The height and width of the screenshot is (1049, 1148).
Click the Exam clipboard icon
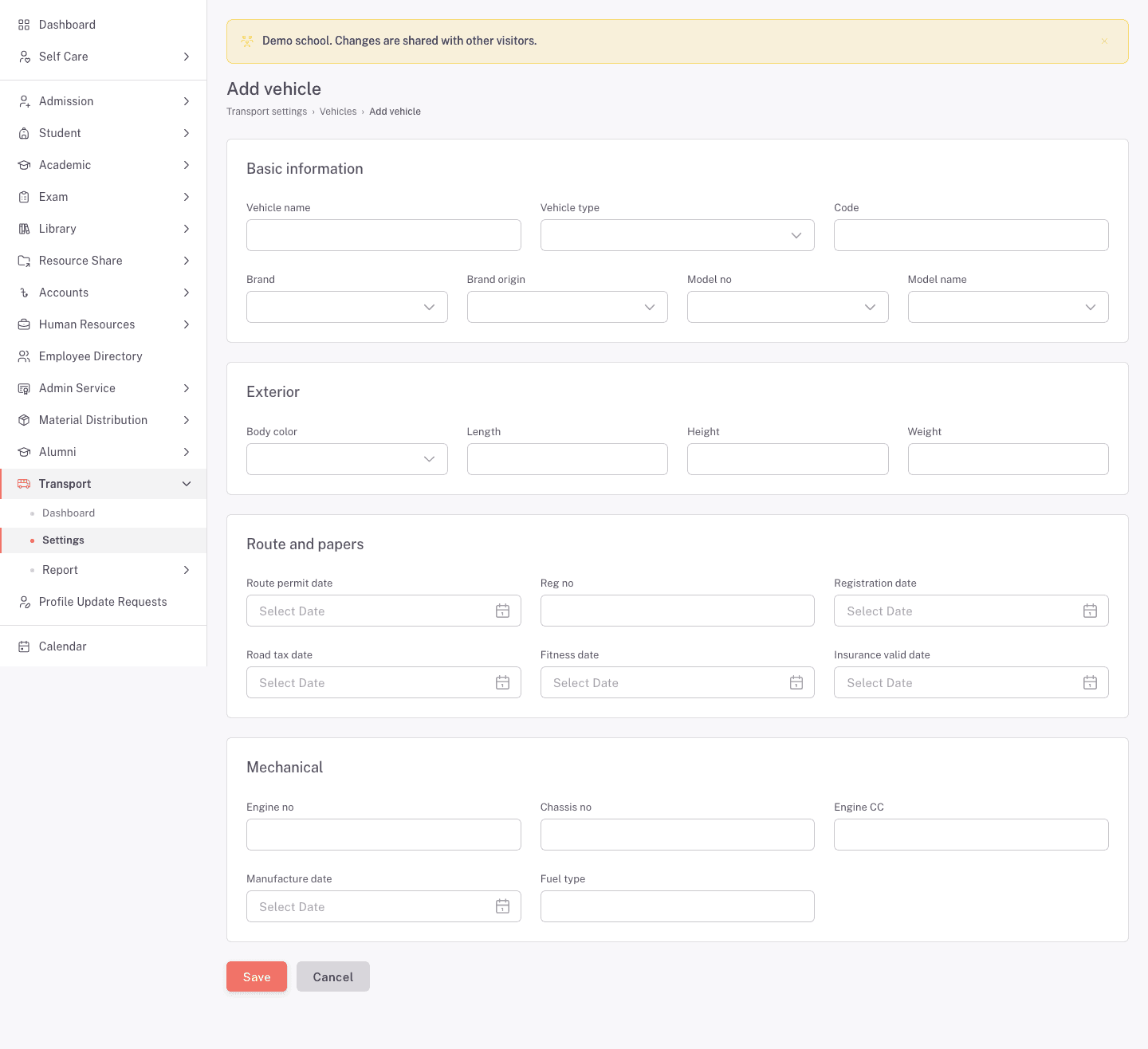(24, 197)
